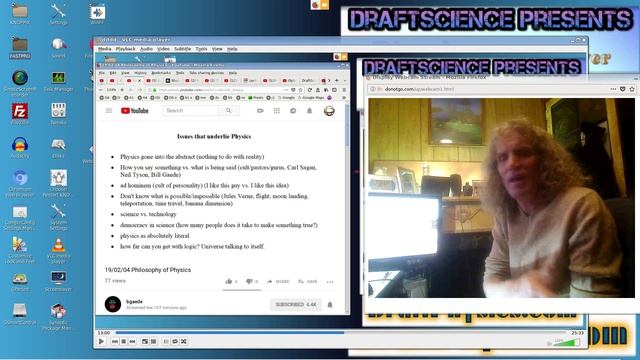Screen dimensions: 640x360
Task: Open Synaptic Package Manager desktop icon
Action: point(58,317)
